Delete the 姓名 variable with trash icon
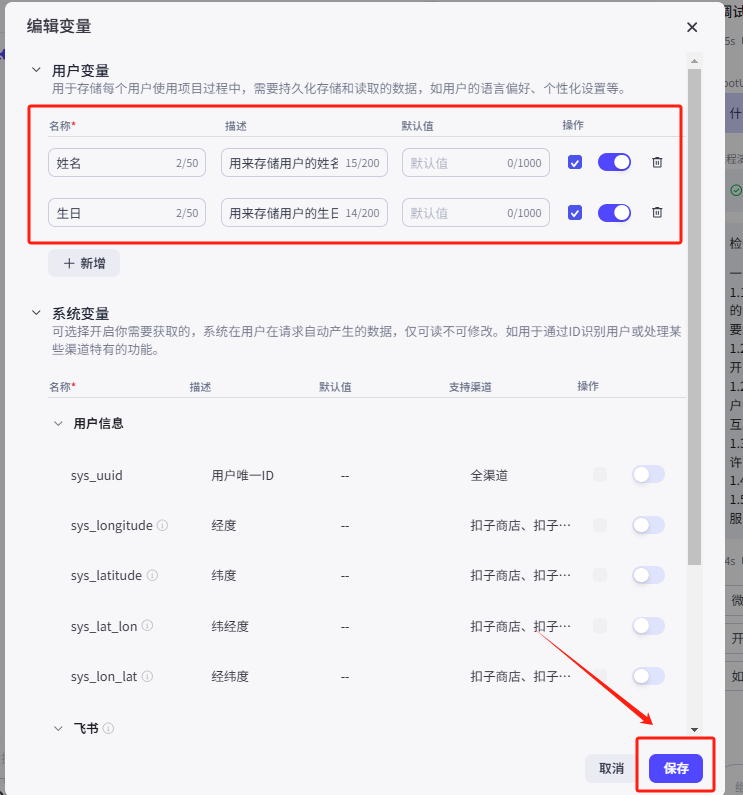This screenshot has height=795, width=743. pos(657,162)
